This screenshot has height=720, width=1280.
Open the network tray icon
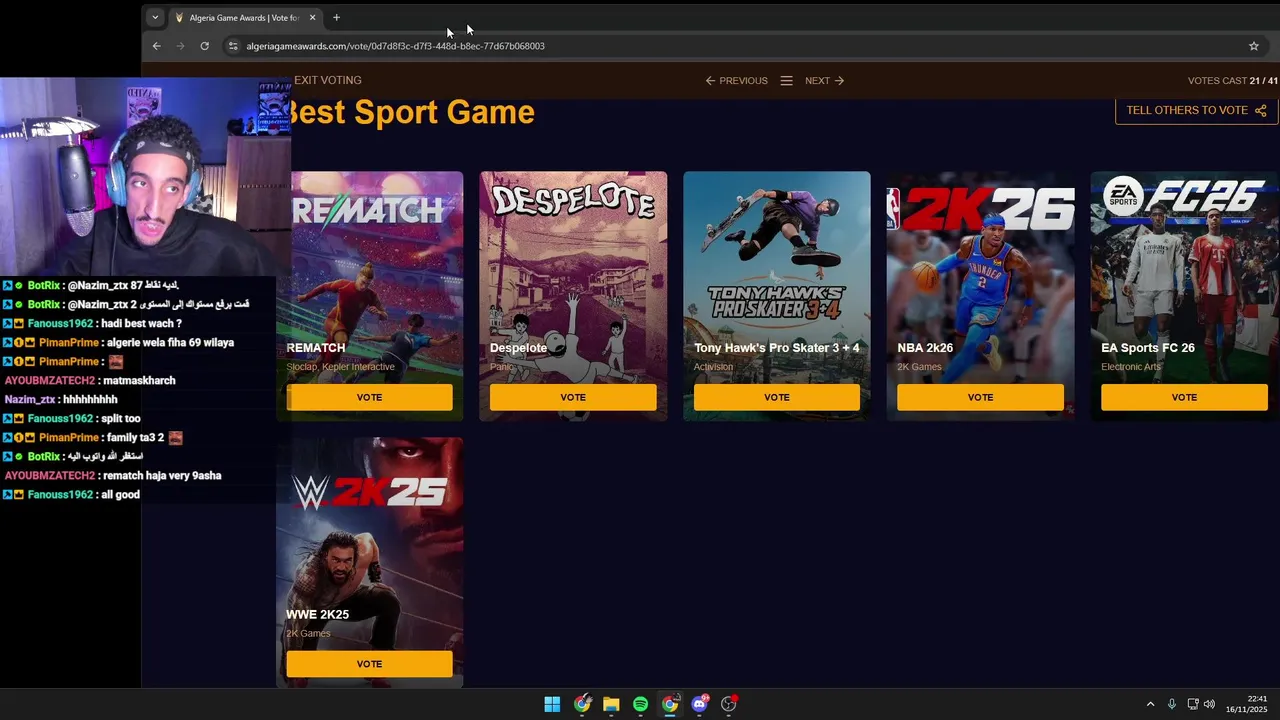pos(1193,704)
